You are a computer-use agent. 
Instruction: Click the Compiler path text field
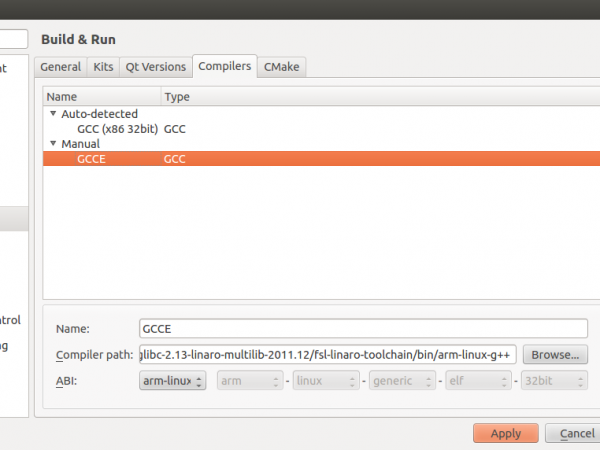coord(326,354)
